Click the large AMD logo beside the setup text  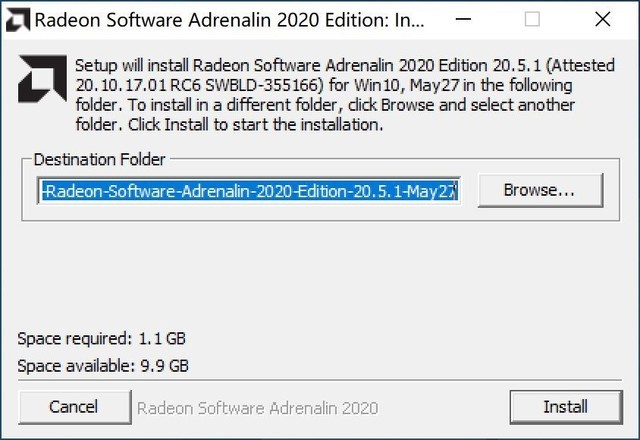[x=42, y=79]
